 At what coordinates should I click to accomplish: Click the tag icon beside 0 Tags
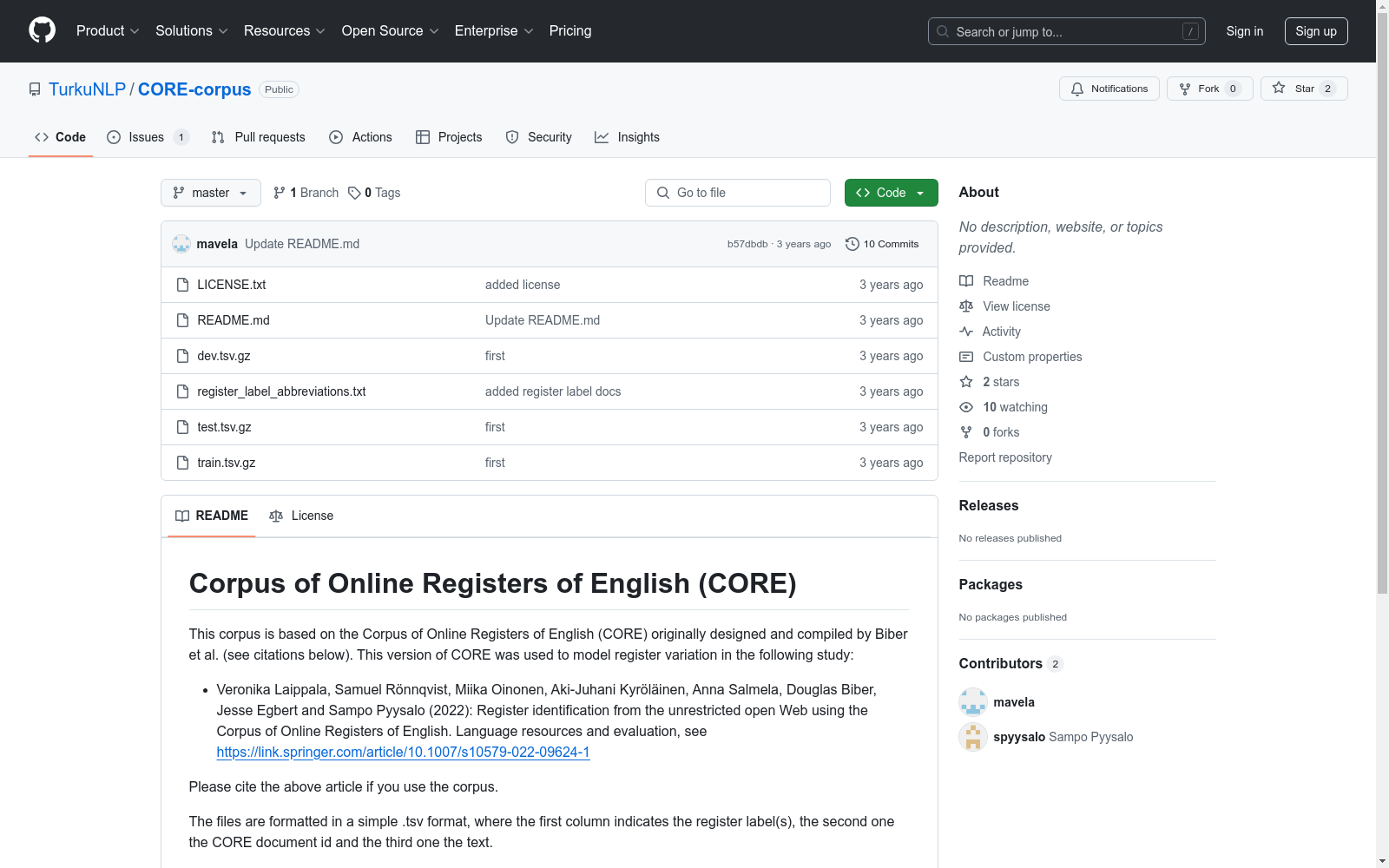pyautogui.click(x=354, y=193)
